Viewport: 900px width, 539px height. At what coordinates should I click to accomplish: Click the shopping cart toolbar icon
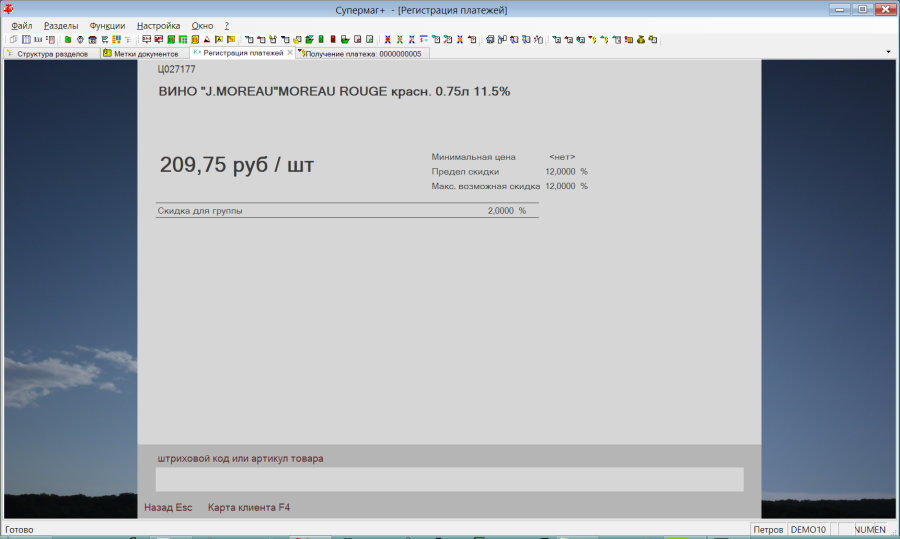[x=104, y=40]
